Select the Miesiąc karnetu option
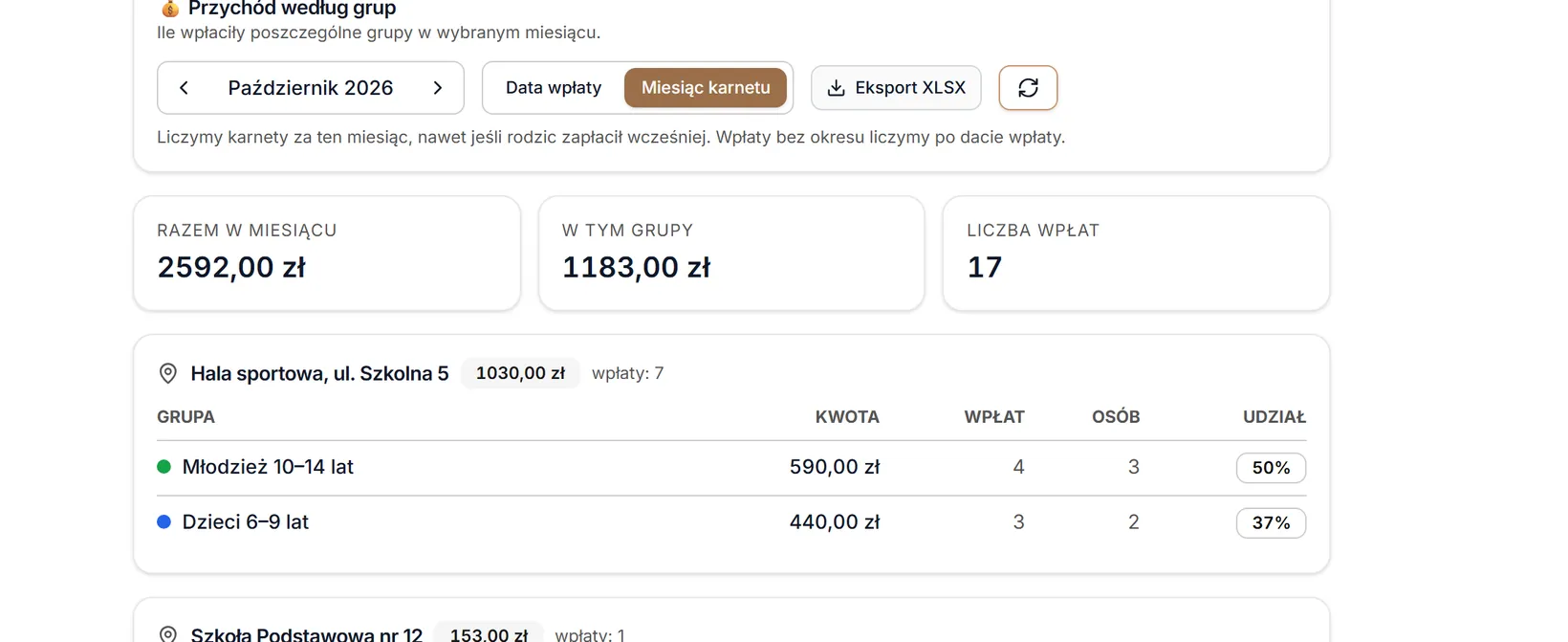Viewport: 1568px width, 642px height. [706, 88]
